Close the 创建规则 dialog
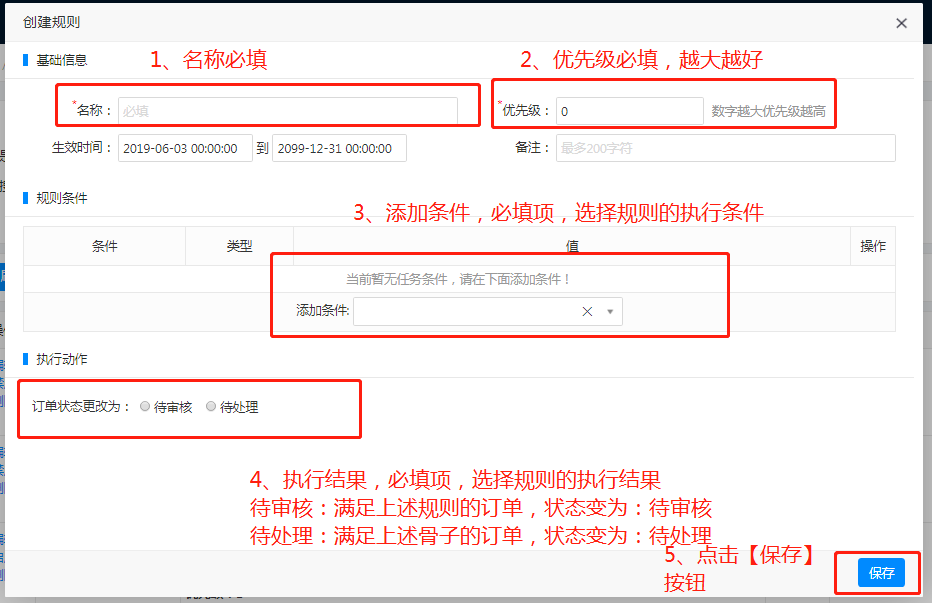Viewport: 932px width, 603px height. (901, 23)
